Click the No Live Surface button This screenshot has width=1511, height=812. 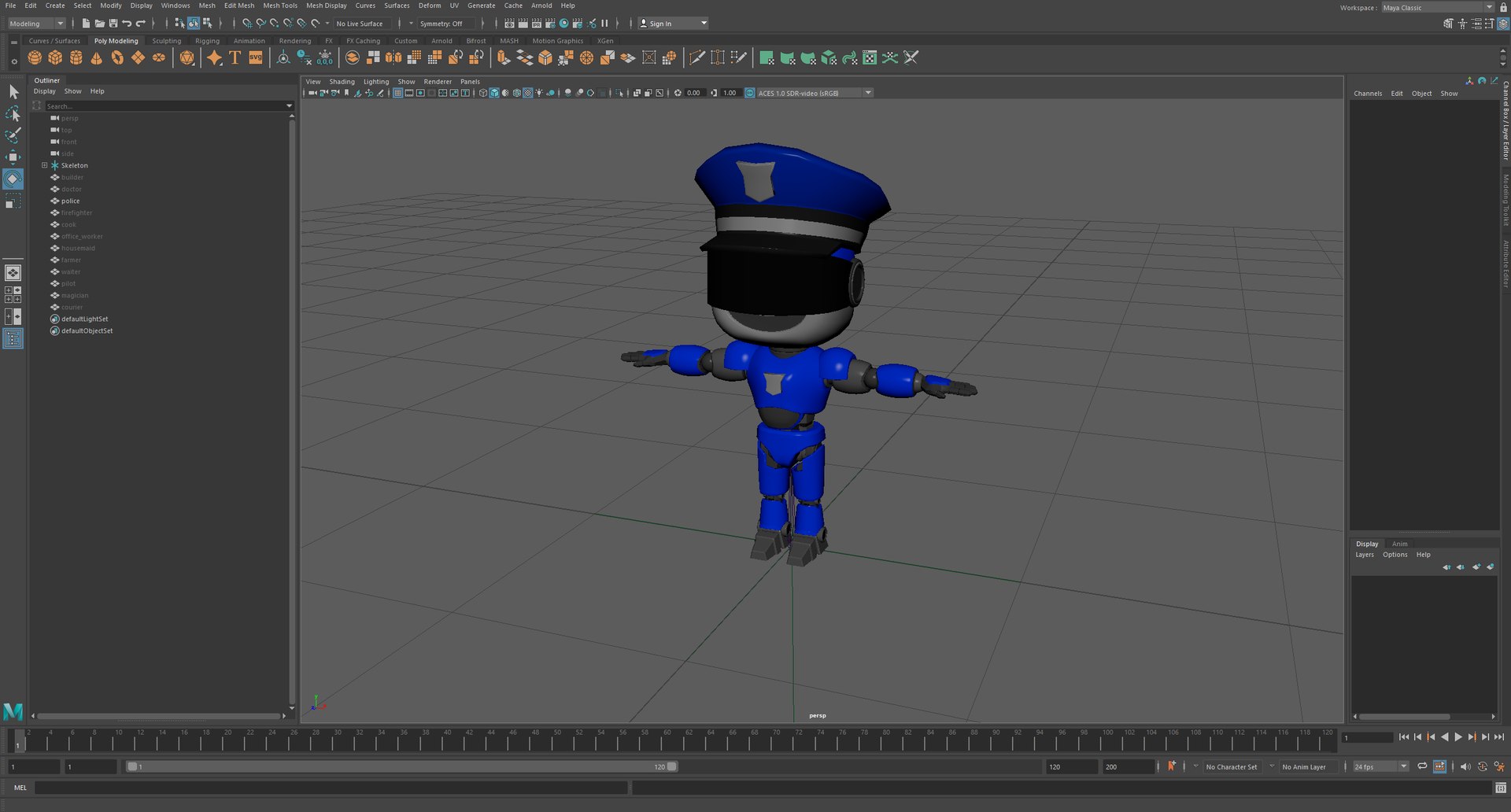(360, 24)
